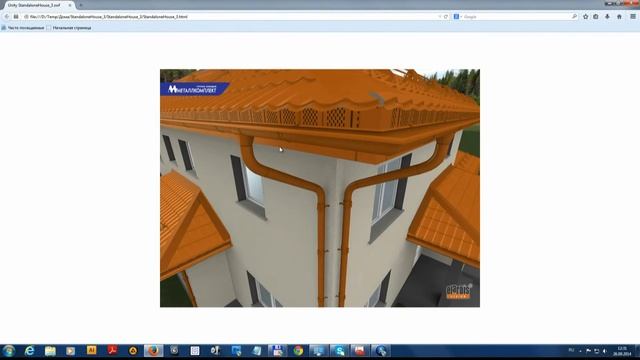640x360 pixels.
Task: Open the Firefox hamburger menu
Action: pos(633,17)
